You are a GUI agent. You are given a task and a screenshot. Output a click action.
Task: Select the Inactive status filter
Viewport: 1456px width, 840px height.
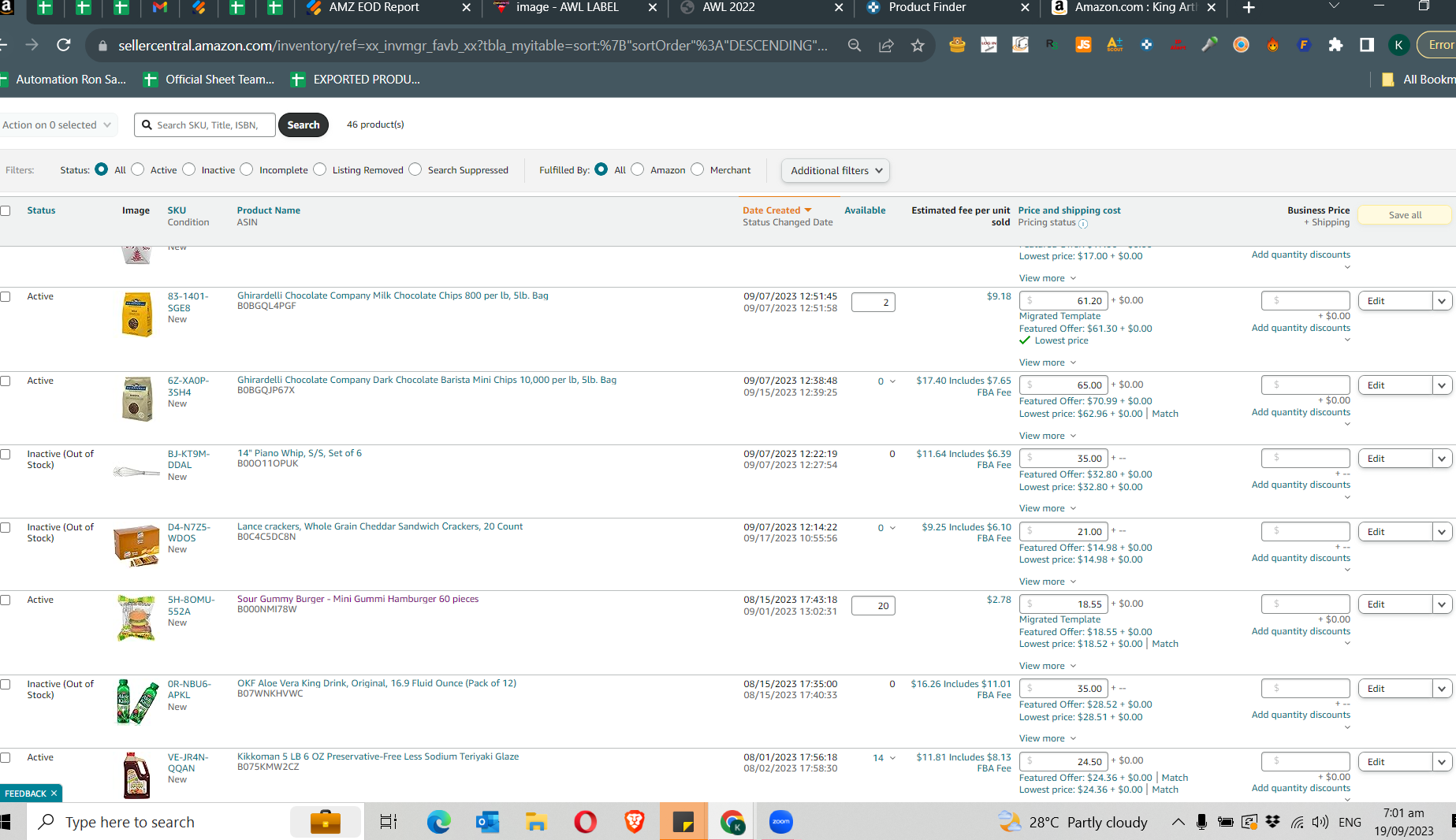pos(189,169)
